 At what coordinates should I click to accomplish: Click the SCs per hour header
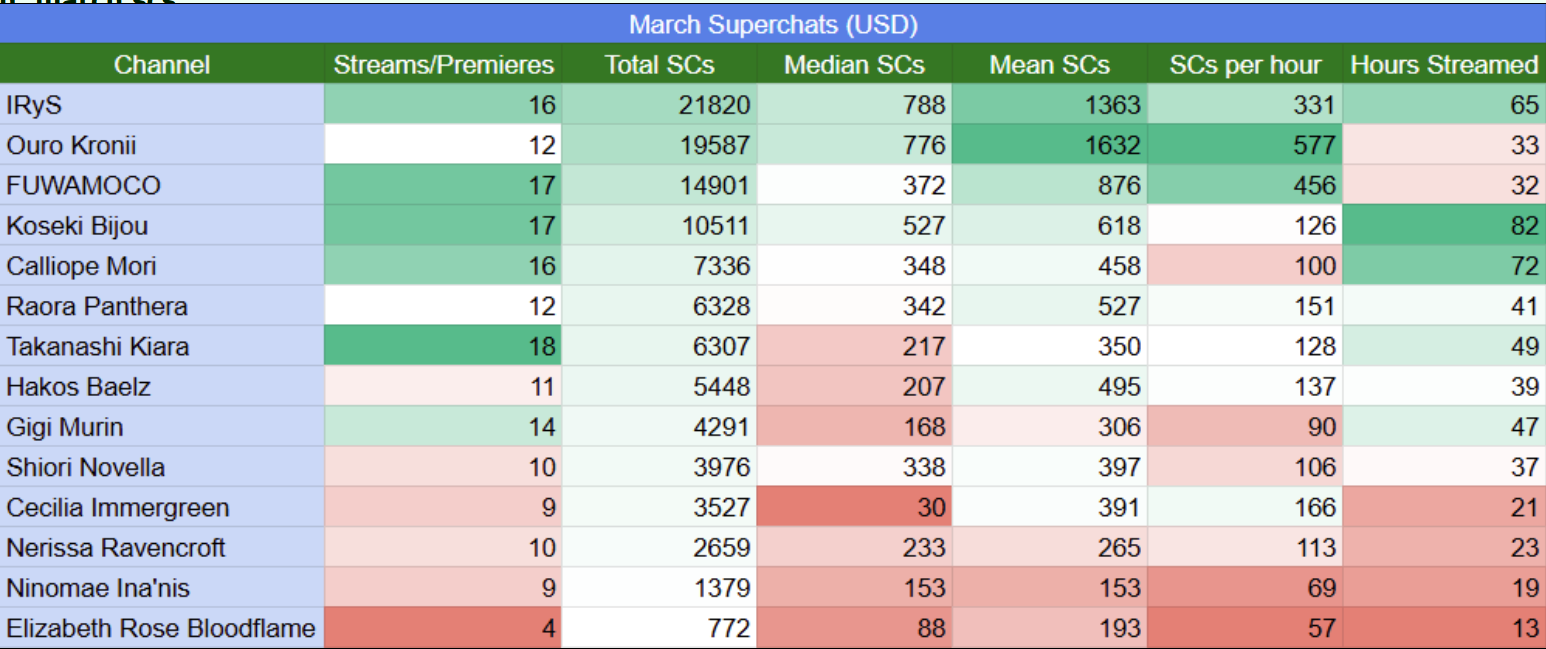[1245, 65]
